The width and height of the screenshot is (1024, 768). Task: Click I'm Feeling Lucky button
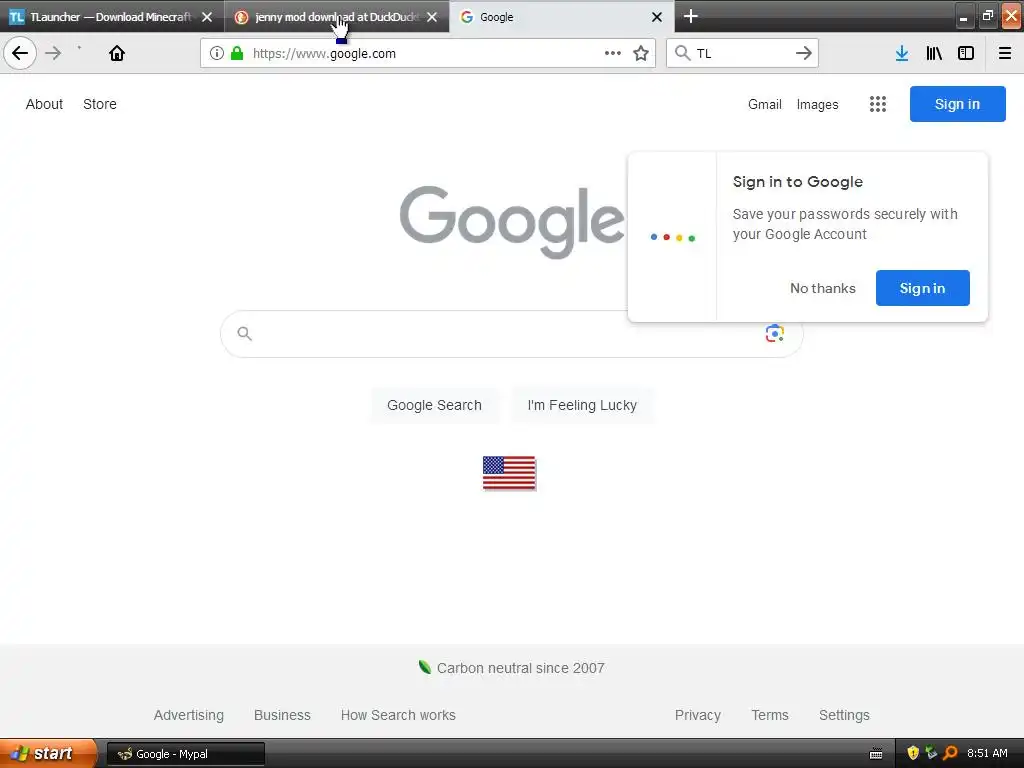(x=582, y=405)
